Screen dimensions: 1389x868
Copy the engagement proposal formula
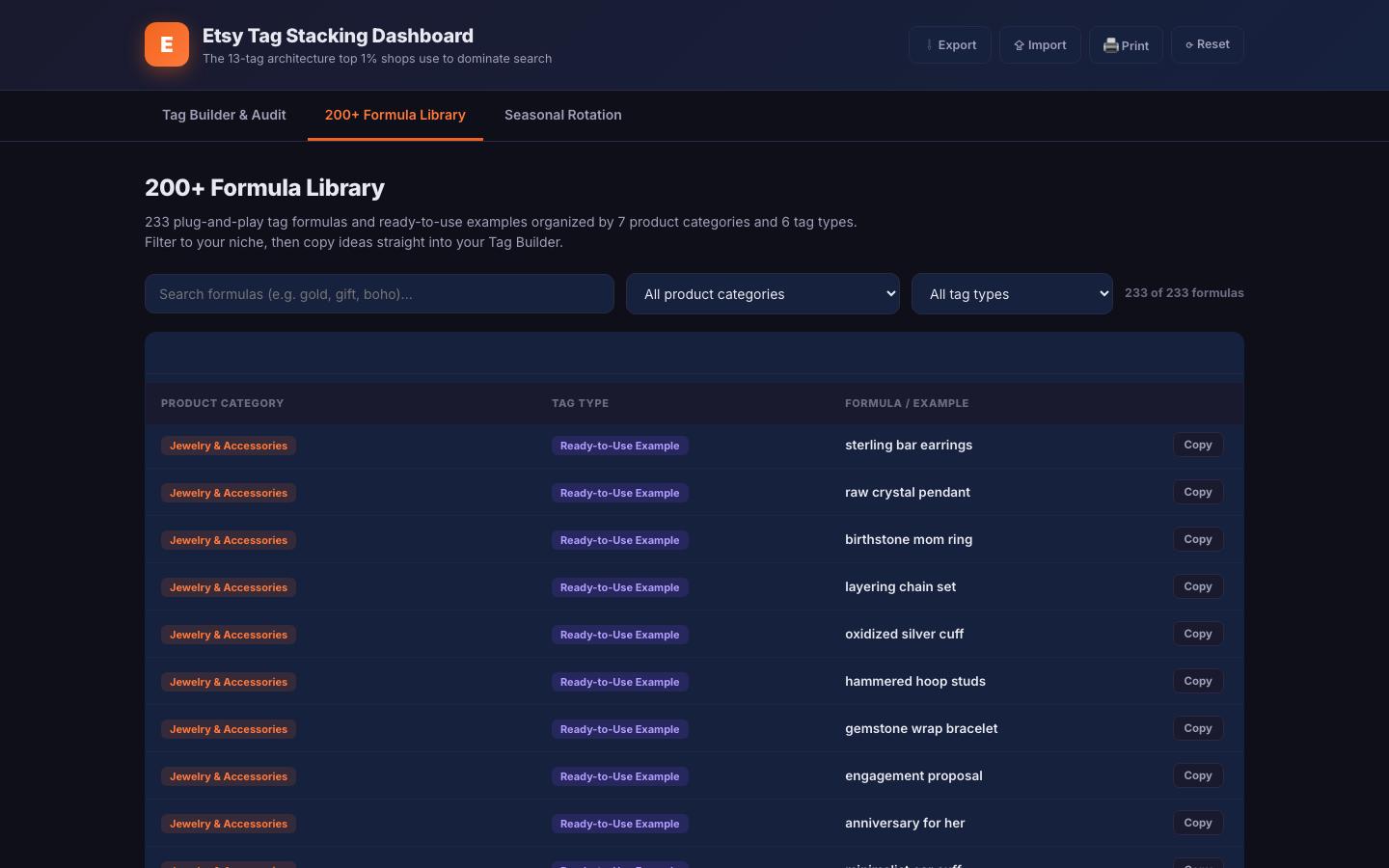1198,775
